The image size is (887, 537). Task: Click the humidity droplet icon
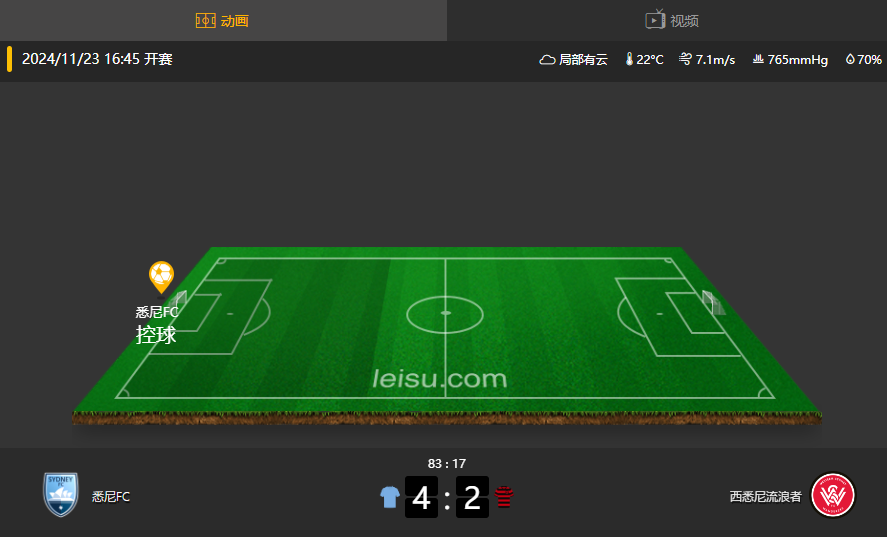tap(850, 59)
